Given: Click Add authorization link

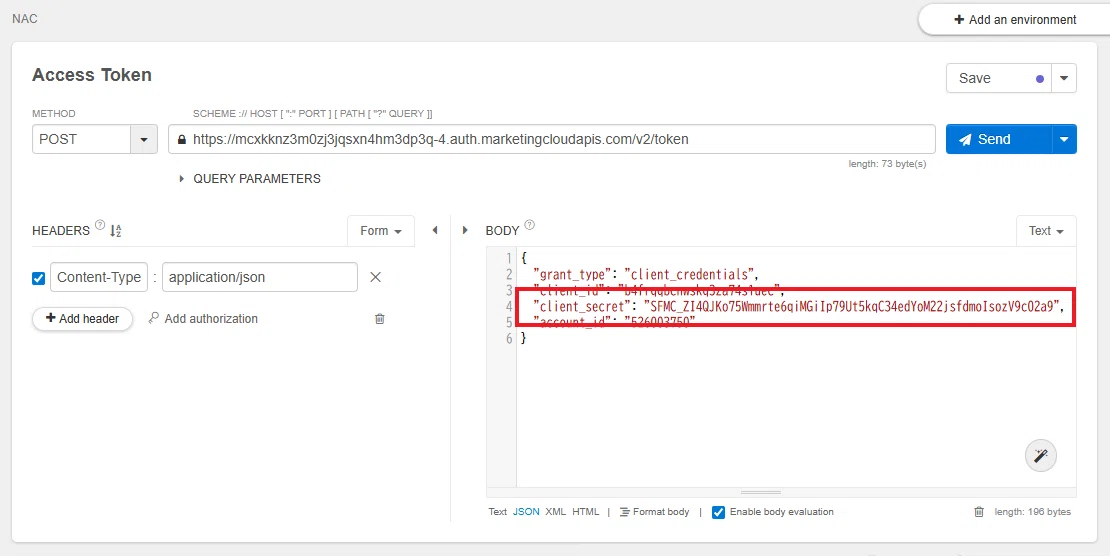Looking at the screenshot, I should click(211, 319).
